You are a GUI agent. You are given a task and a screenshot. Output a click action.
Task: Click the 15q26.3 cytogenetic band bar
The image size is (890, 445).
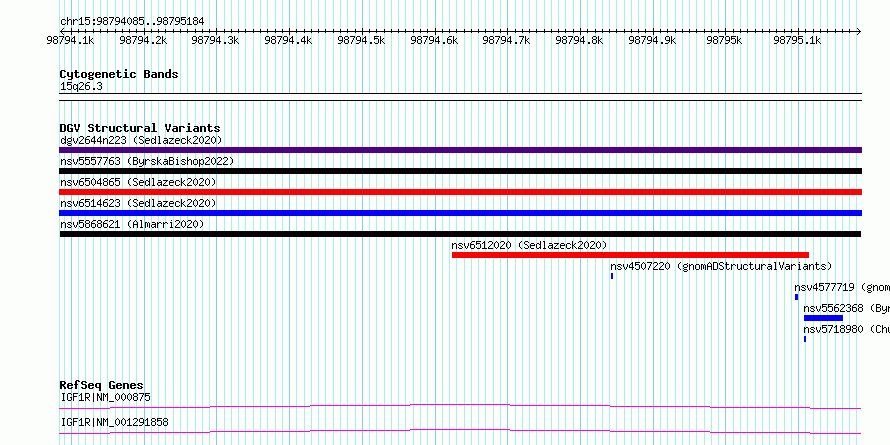point(460,97)
